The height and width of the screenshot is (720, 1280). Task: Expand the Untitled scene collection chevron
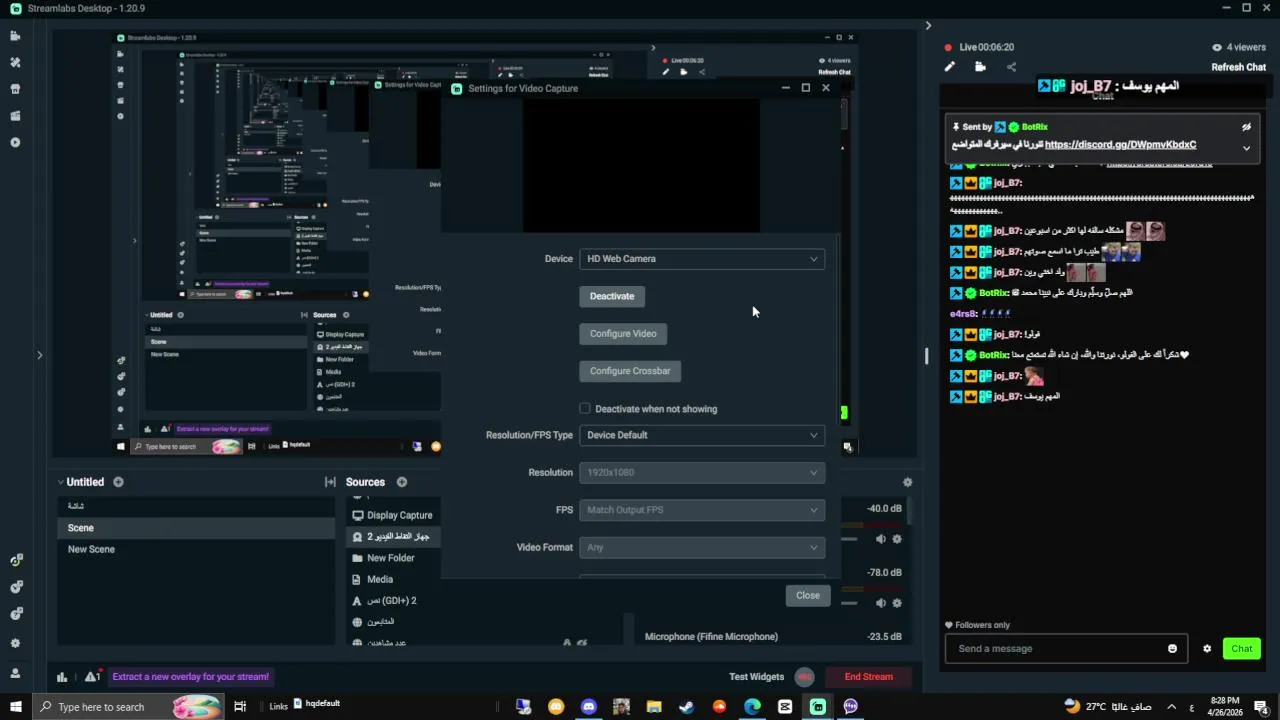tap(60, 482)
